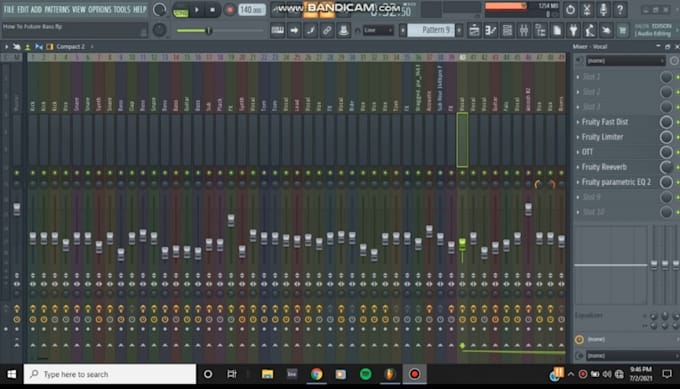Enable typing keyboard to piano icon
Screen dimensions: 680x389
pyautogui.click(x=278, y=30)
